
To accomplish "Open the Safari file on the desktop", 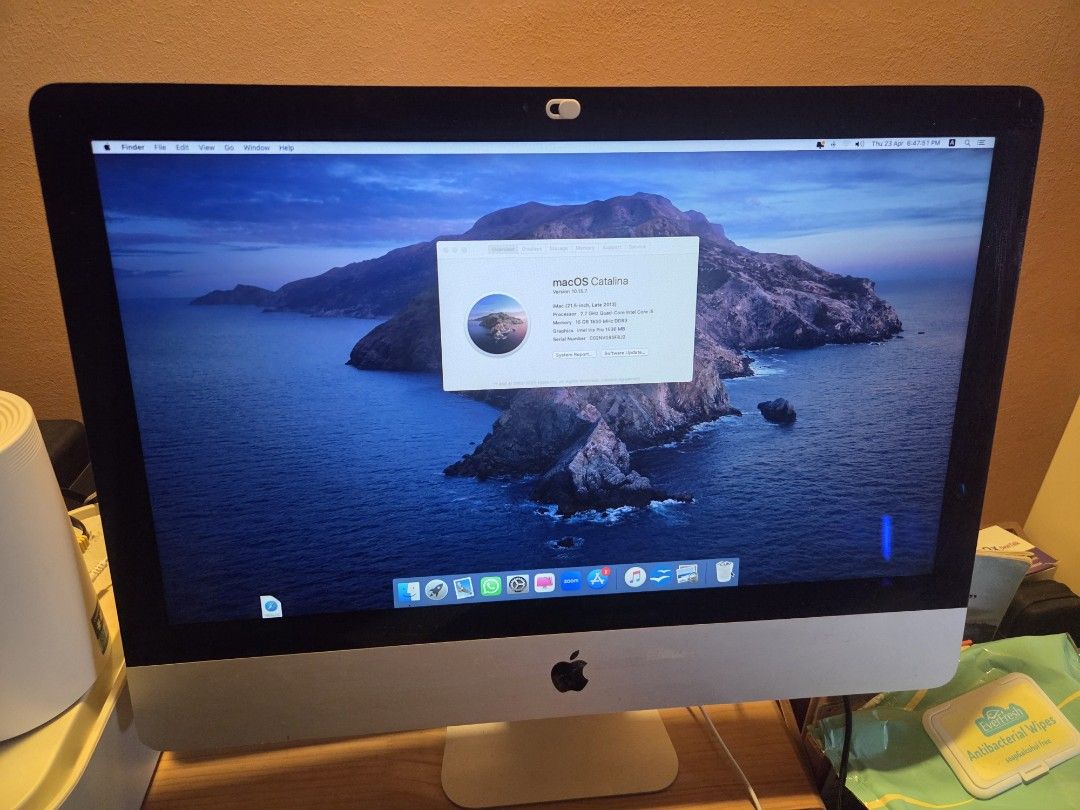I will click(271, 607).
